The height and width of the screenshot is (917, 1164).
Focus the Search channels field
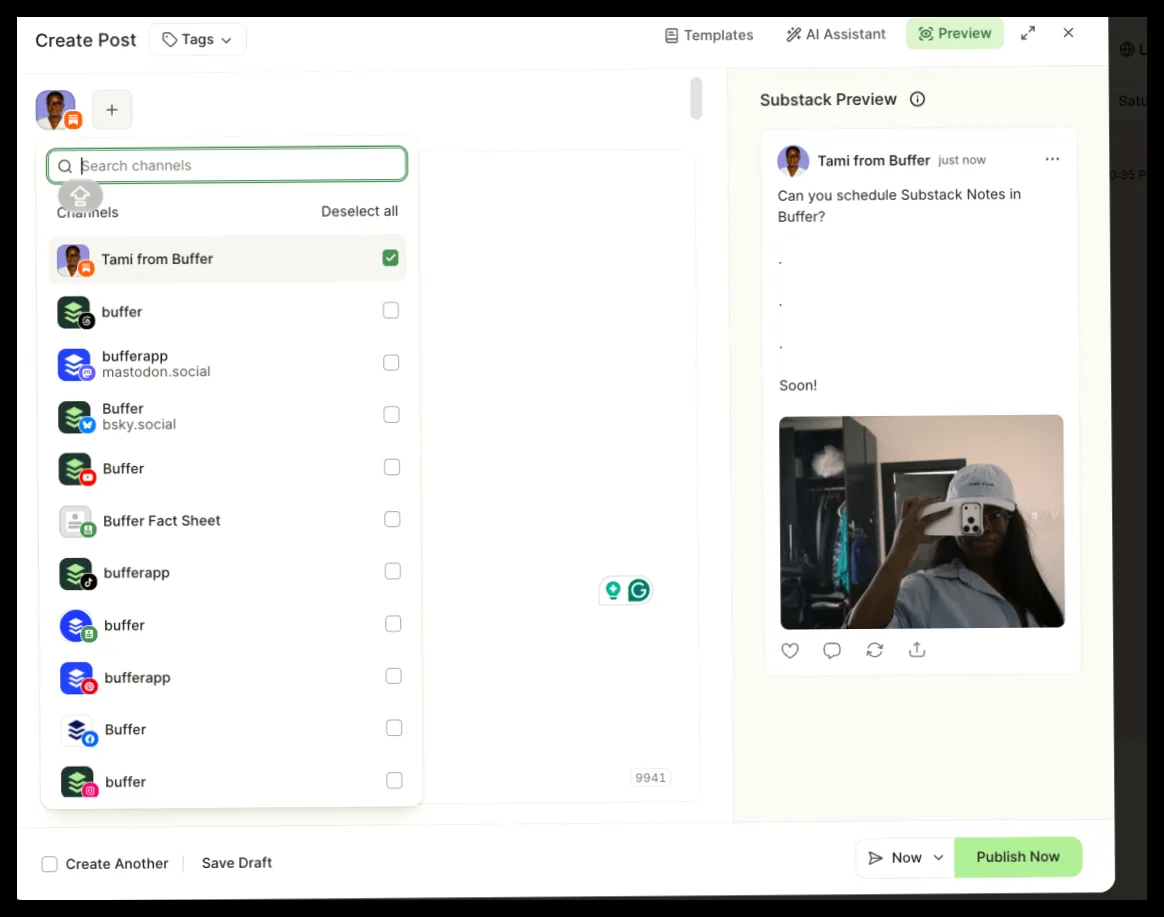[227, 165]
